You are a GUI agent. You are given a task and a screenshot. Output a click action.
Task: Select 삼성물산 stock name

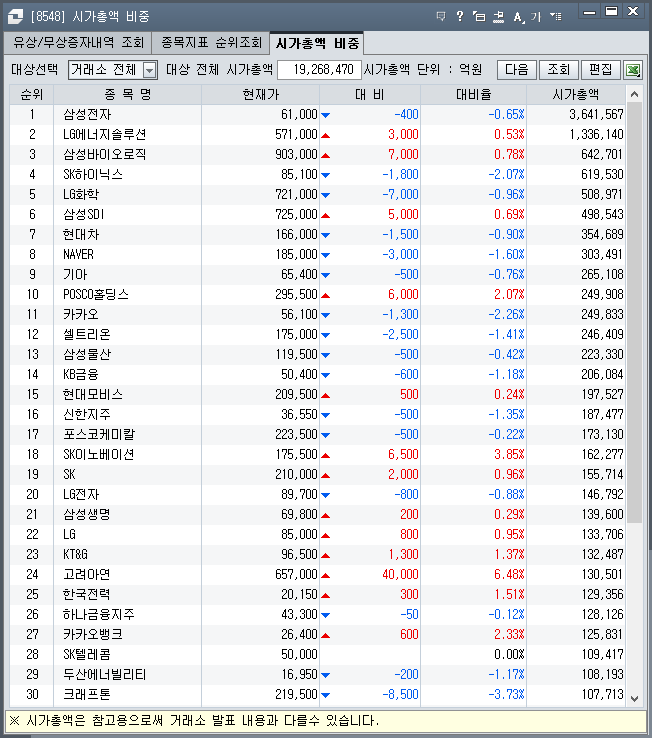coord(87,354)
